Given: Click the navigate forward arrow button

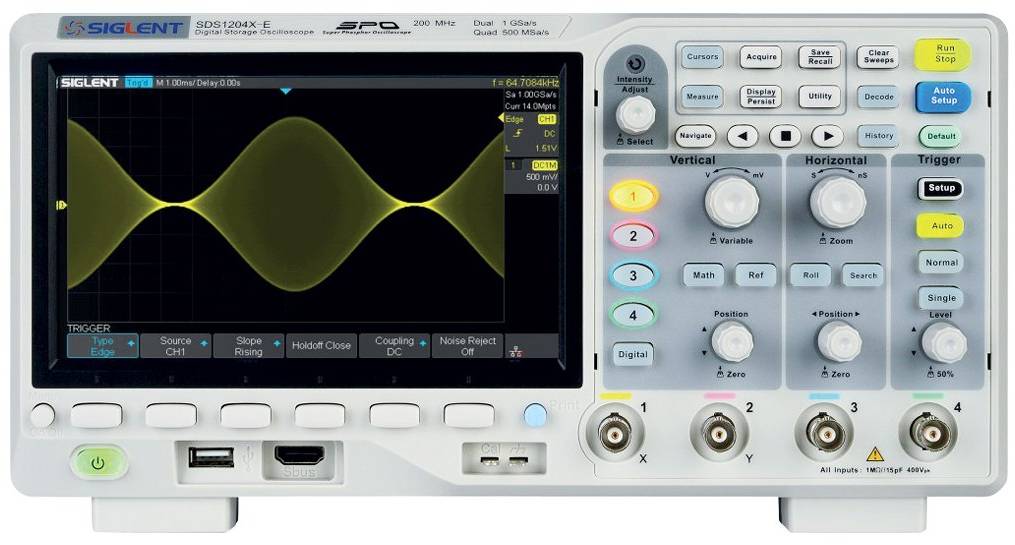Looking at the screenshot, I should (x=828, y=136).
